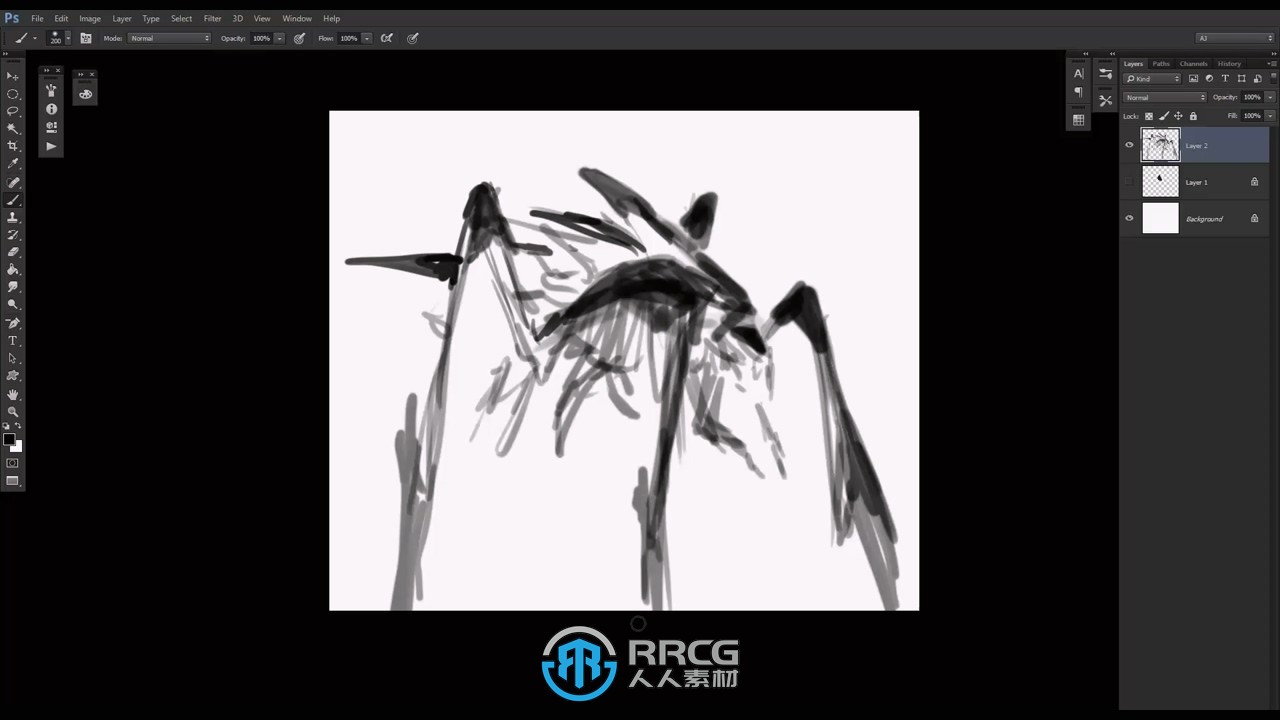Select the Hand tool
Viewport: 1280px width, 720px height.
click(13, 395)
